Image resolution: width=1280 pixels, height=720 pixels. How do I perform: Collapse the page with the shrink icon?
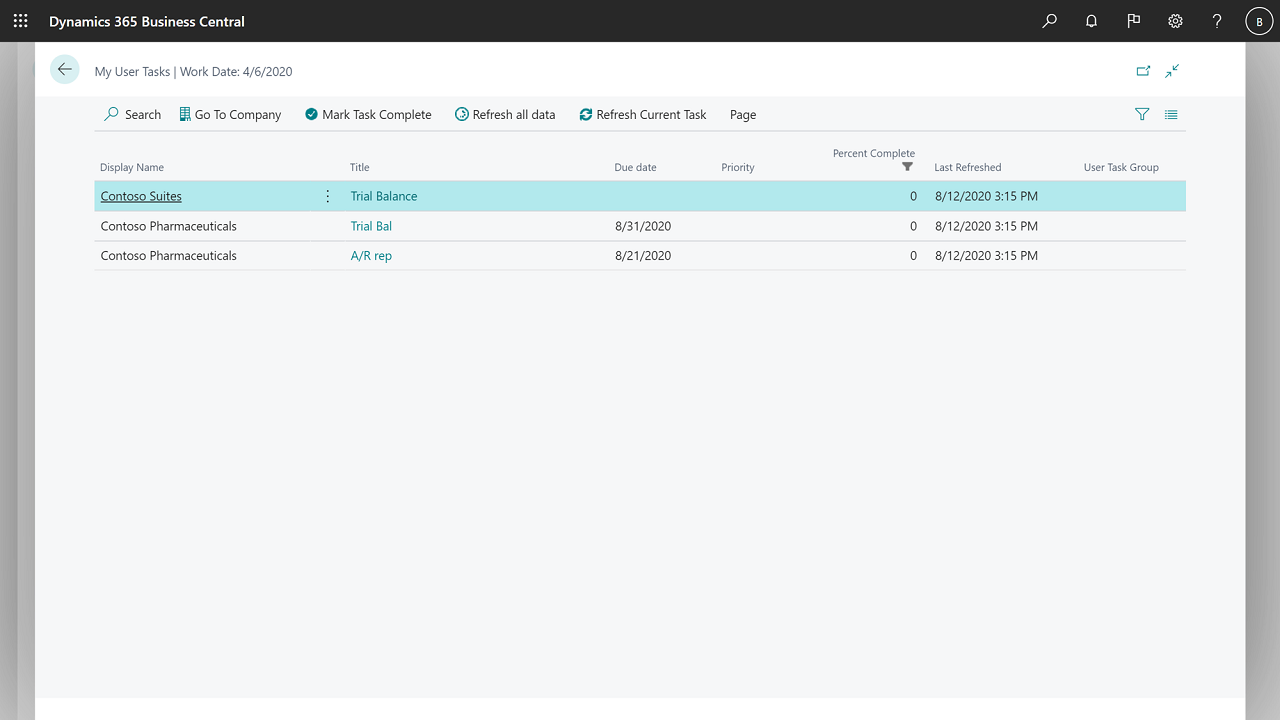(1172, 71)
